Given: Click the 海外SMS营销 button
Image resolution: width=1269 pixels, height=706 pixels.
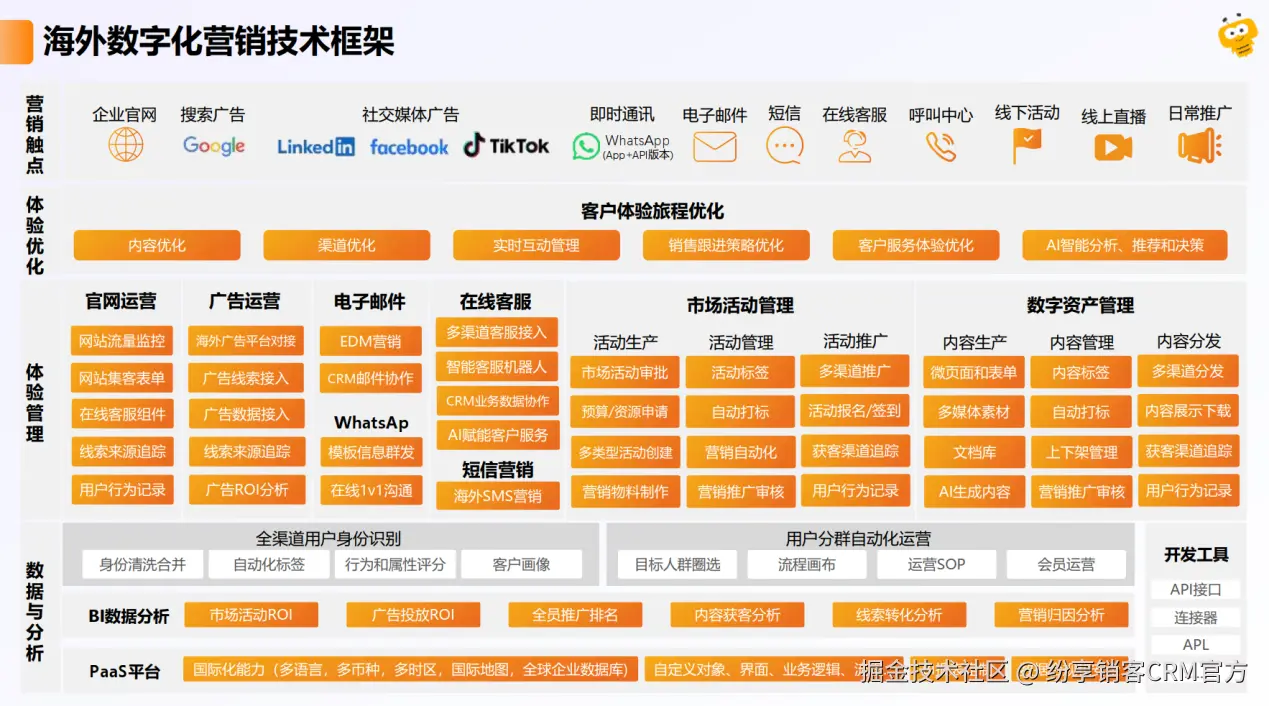Looking at the screenshot, I should point(497,495).
